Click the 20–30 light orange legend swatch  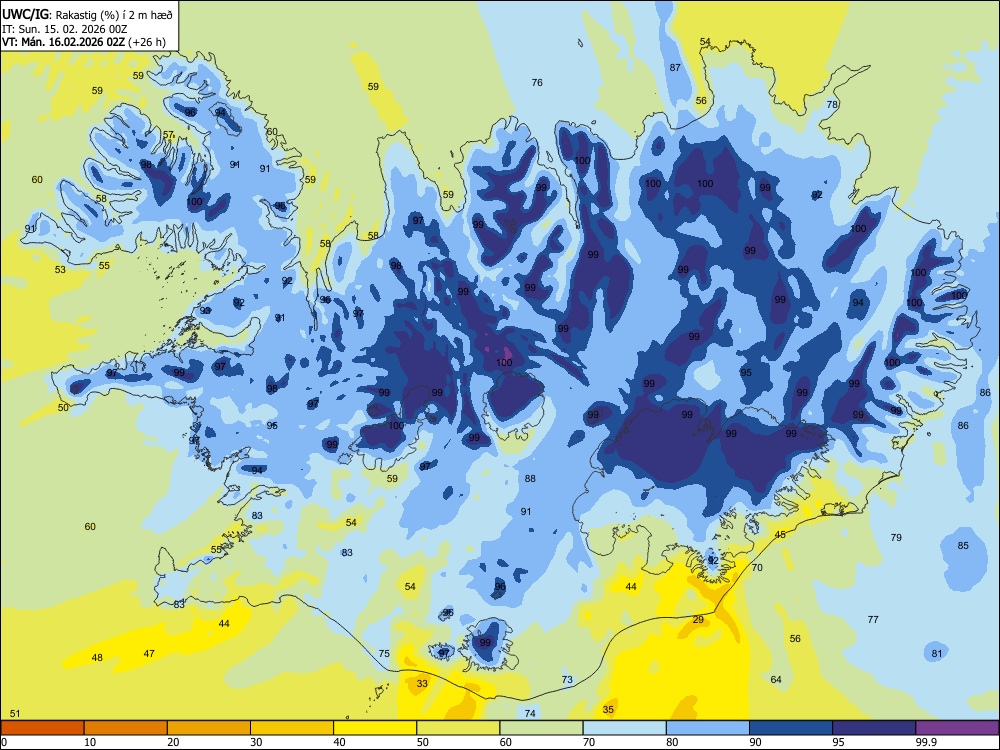(209, 728)
